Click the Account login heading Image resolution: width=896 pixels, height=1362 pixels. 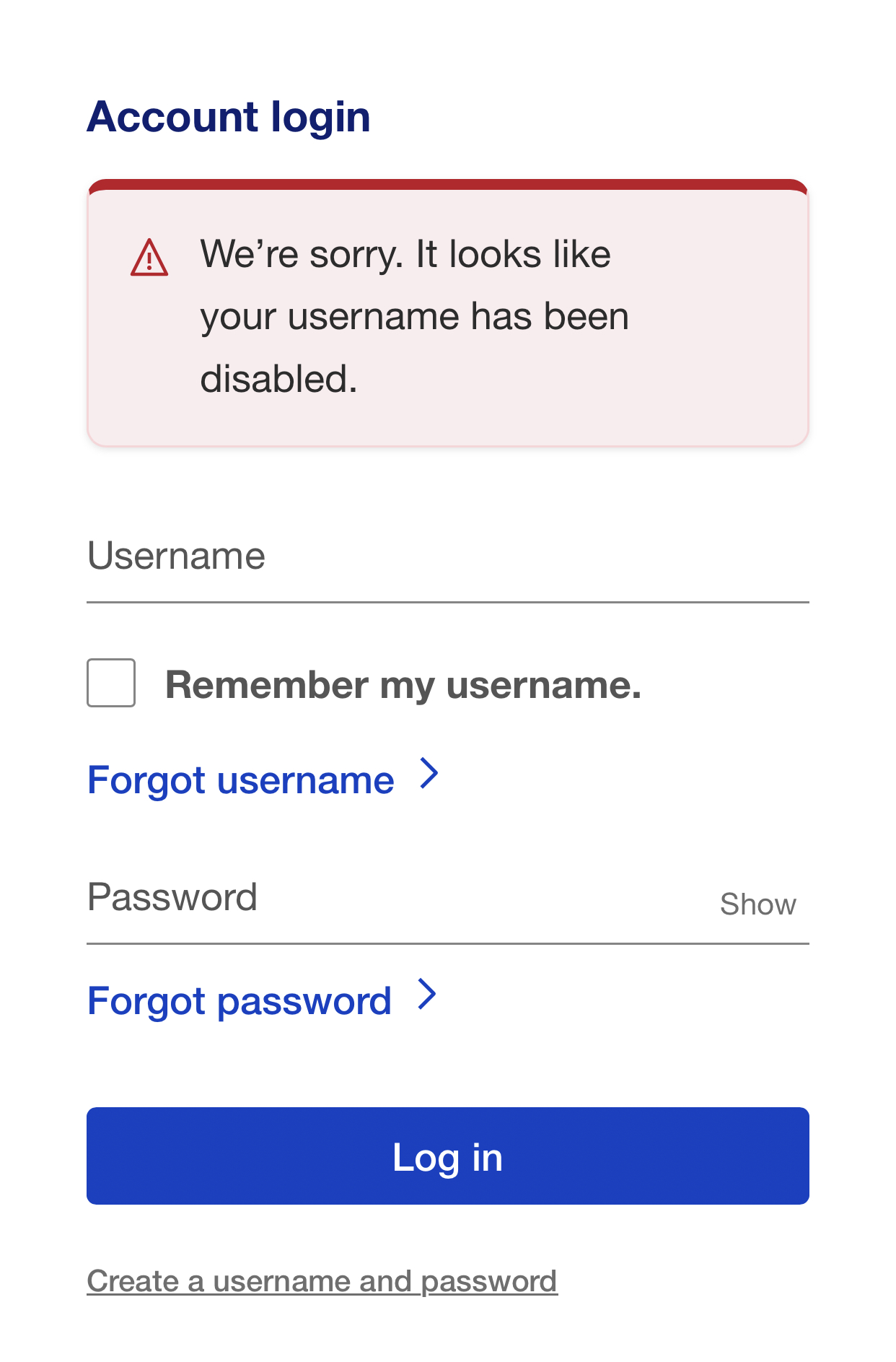pos(228,115)
